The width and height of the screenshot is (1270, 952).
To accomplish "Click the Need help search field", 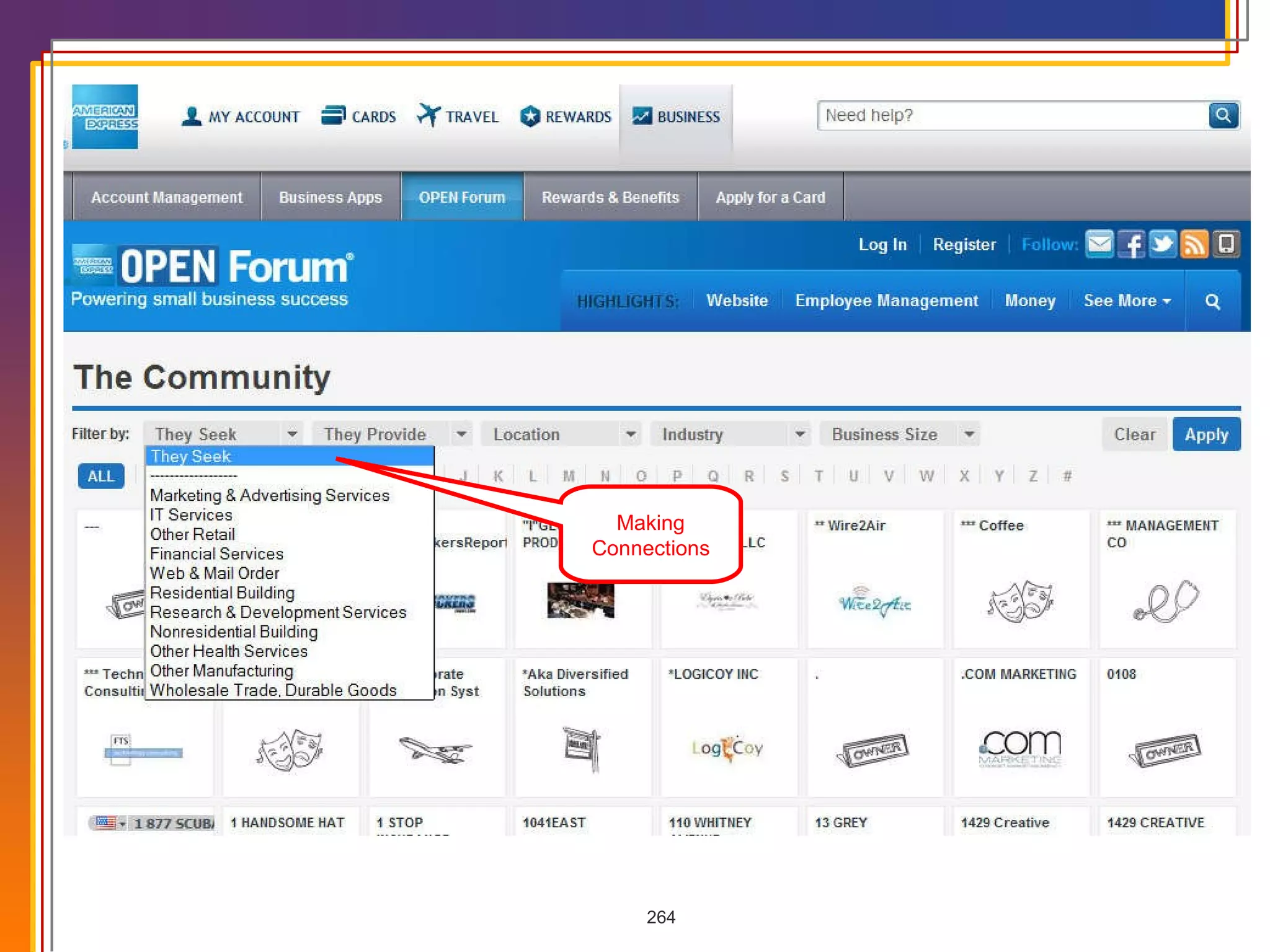I will click(1011, 116).
